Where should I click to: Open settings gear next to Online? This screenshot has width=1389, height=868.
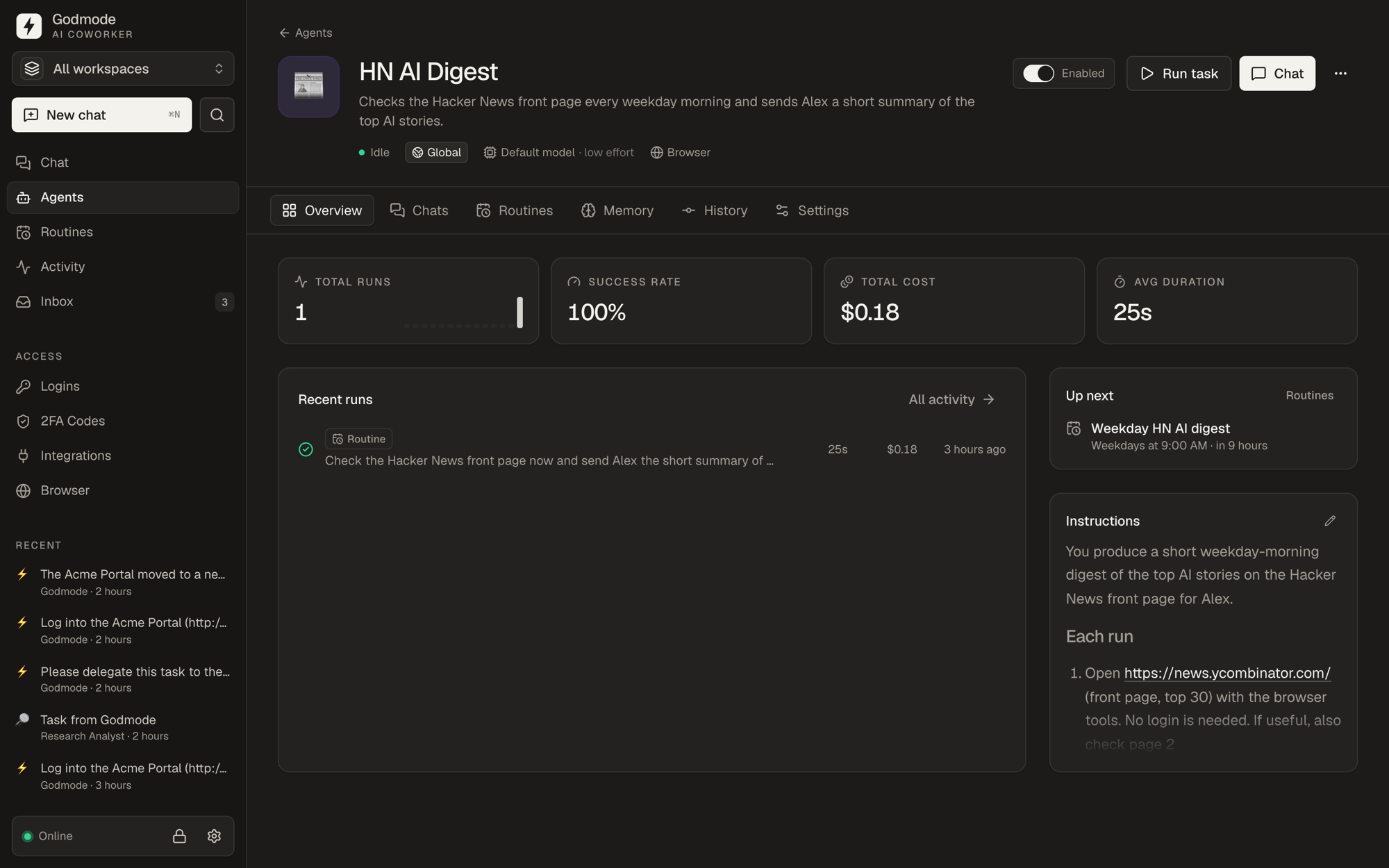[214, 836]
